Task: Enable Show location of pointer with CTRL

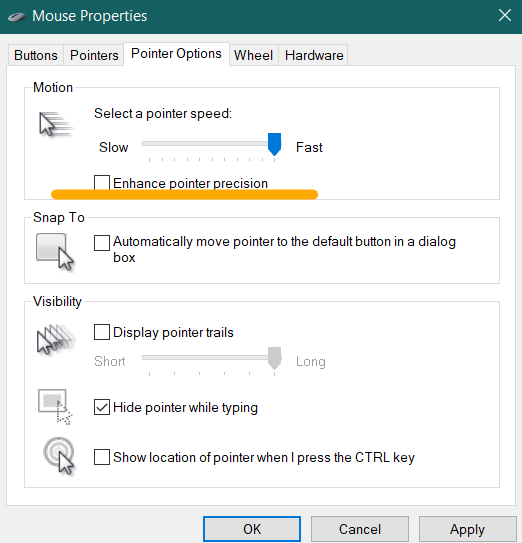Action: (x=102, y=457)
